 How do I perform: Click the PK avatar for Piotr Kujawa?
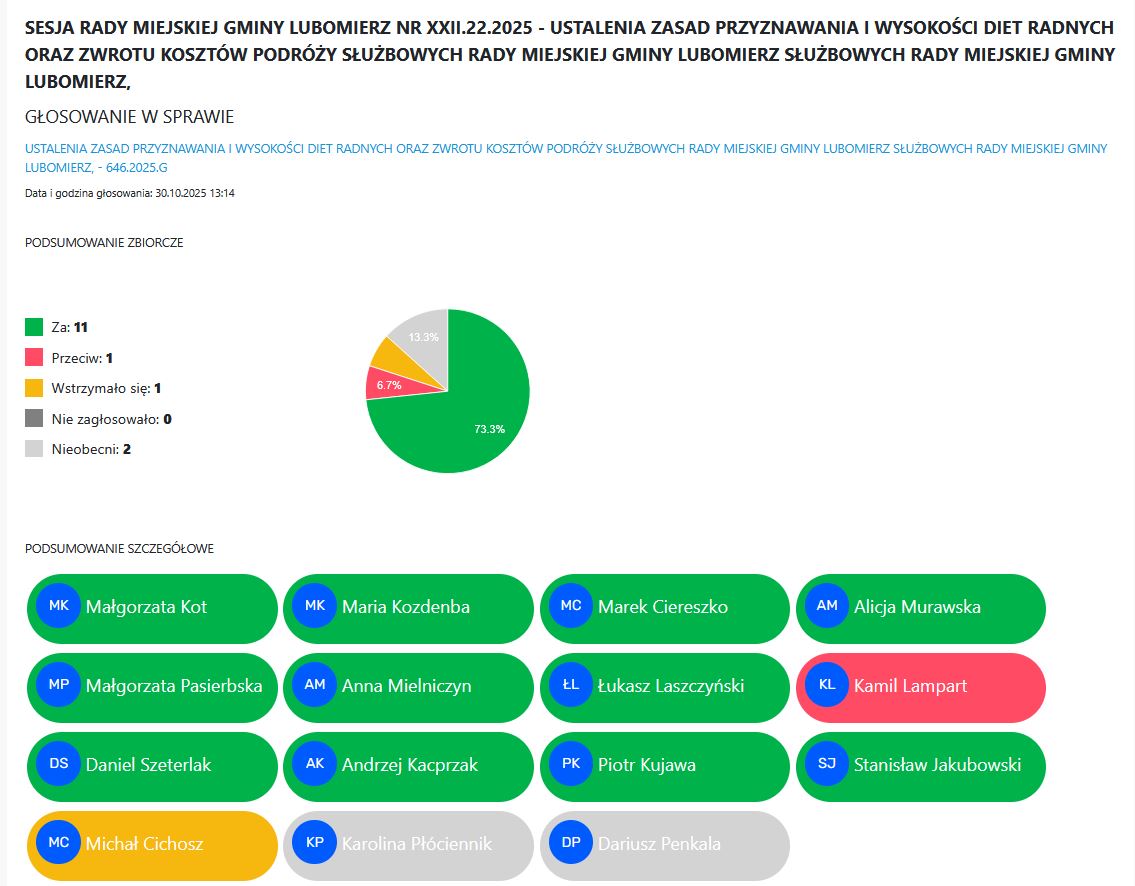point(571,764)
